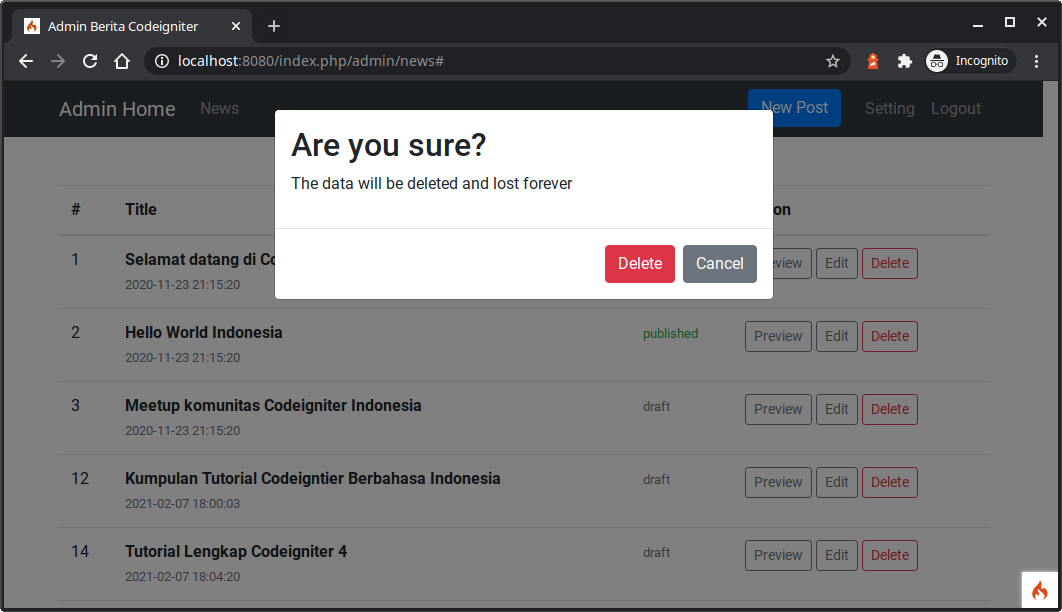
Task: Switch to the Admin Berita Codeigniter tab
Action: [130, 25]
